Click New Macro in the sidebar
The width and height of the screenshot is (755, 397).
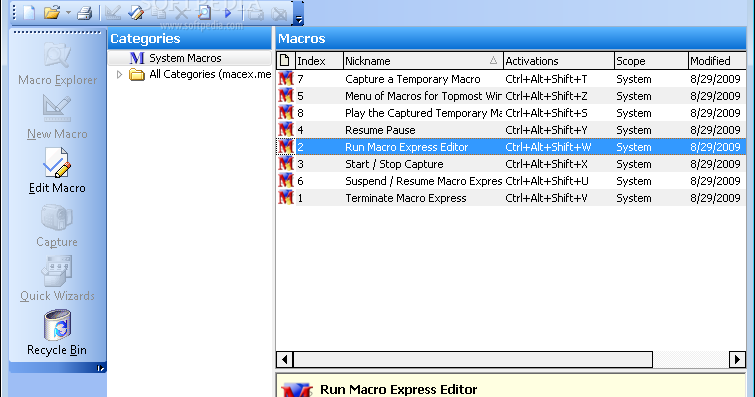(57, 117)
